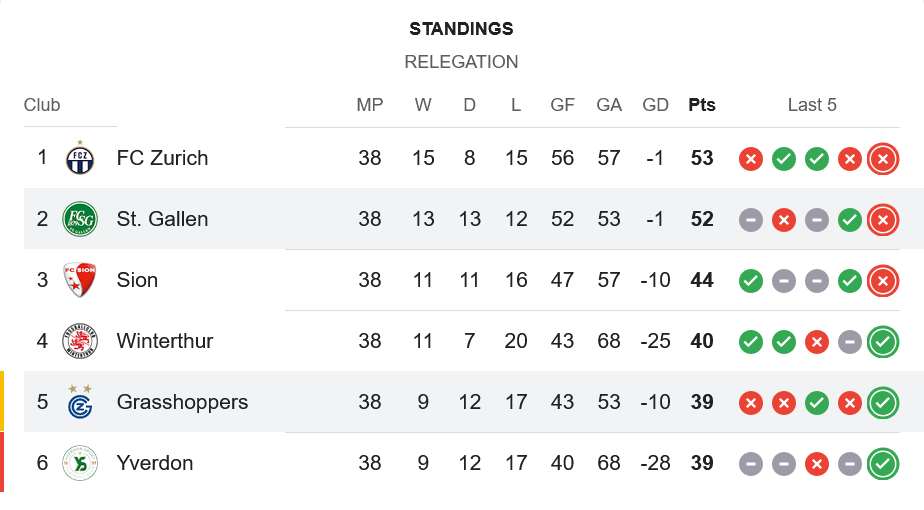Select the Relegation group heading
This screenshot has width=924, height=510.
461,62
